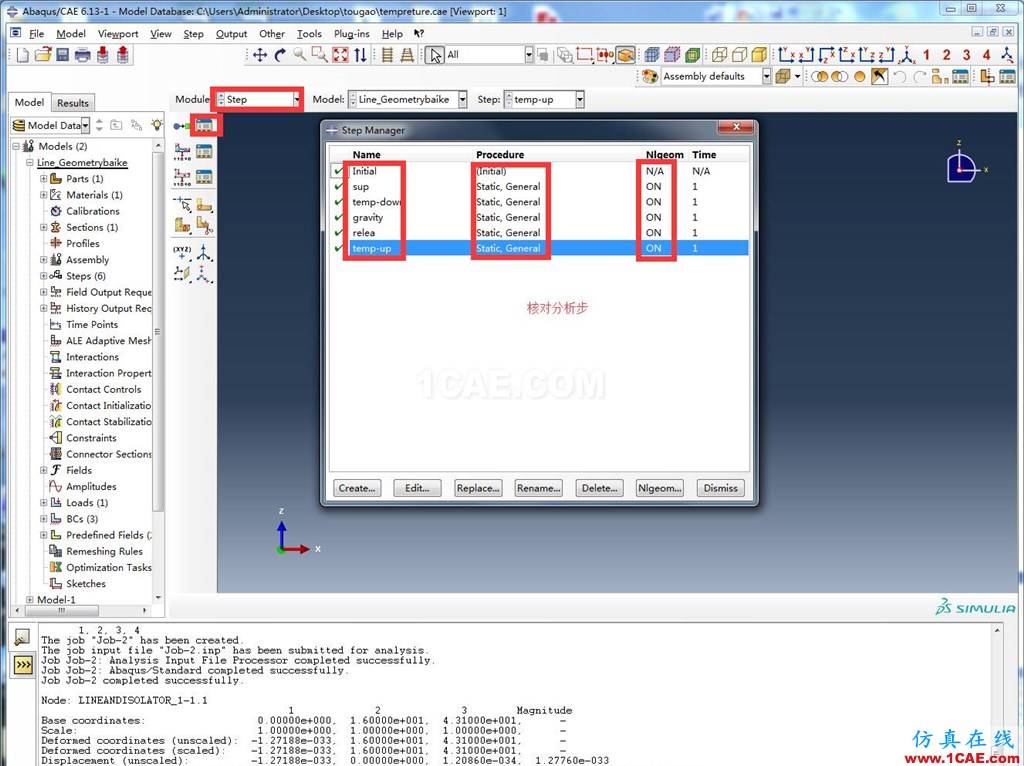Toggle the check mark beside Initial step

338,171
